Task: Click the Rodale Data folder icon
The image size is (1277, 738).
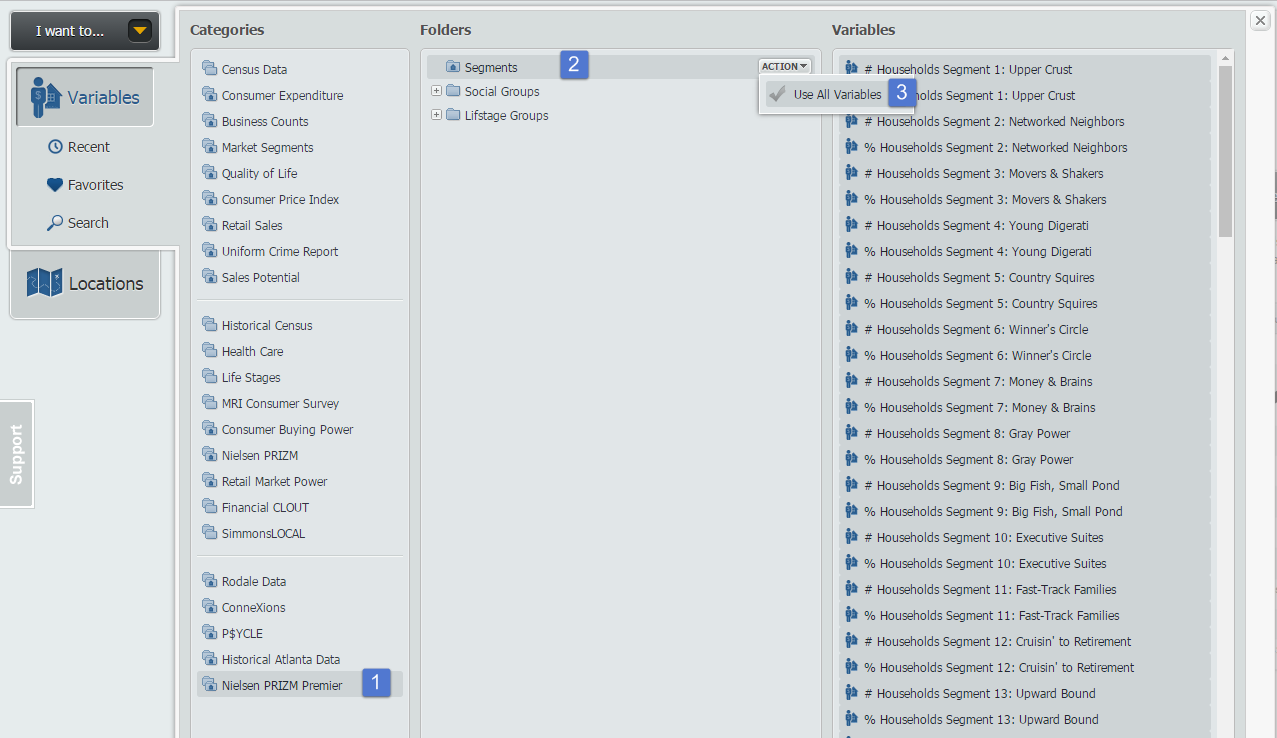Action: [209, 580]
